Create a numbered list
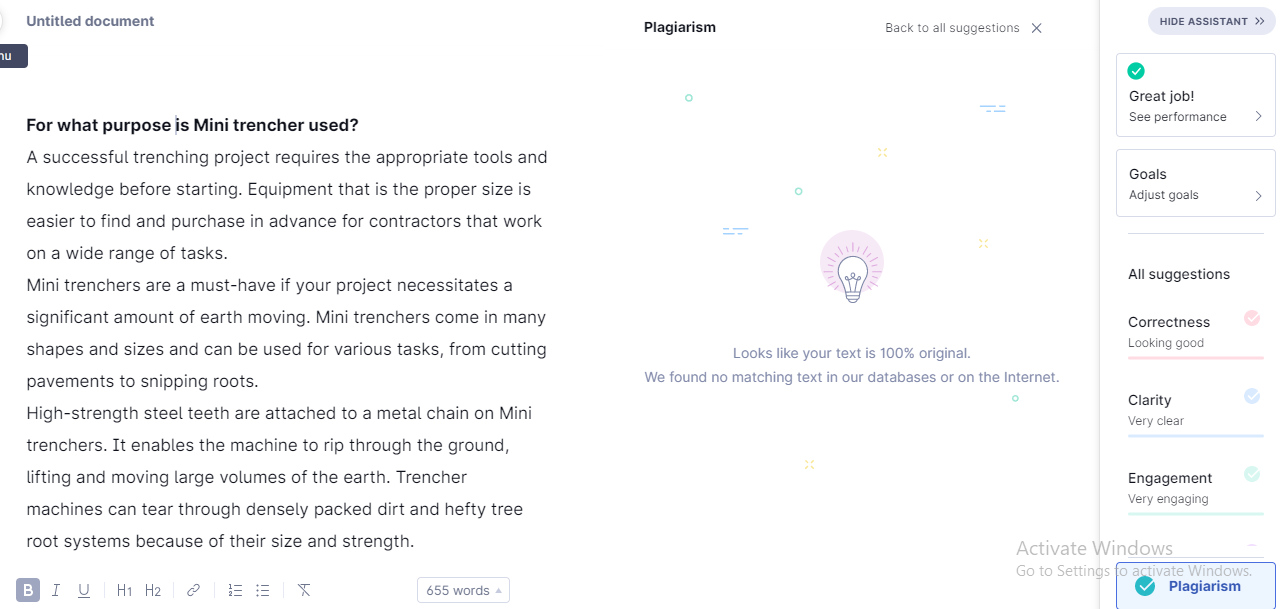 pyautogui.click(x=235, y=590)
